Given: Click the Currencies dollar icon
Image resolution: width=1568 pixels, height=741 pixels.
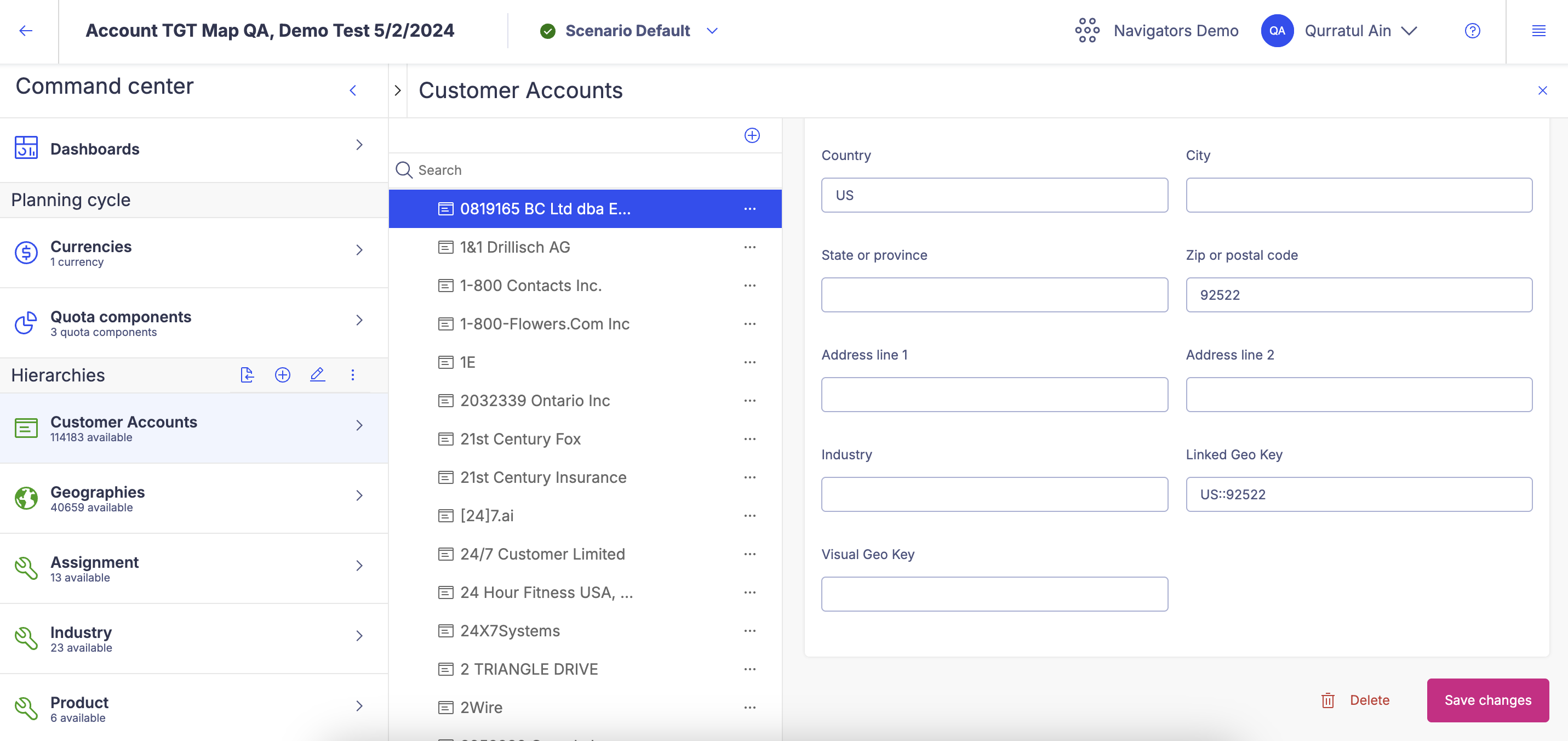Looking at the screenshot, I should (26, 252).
